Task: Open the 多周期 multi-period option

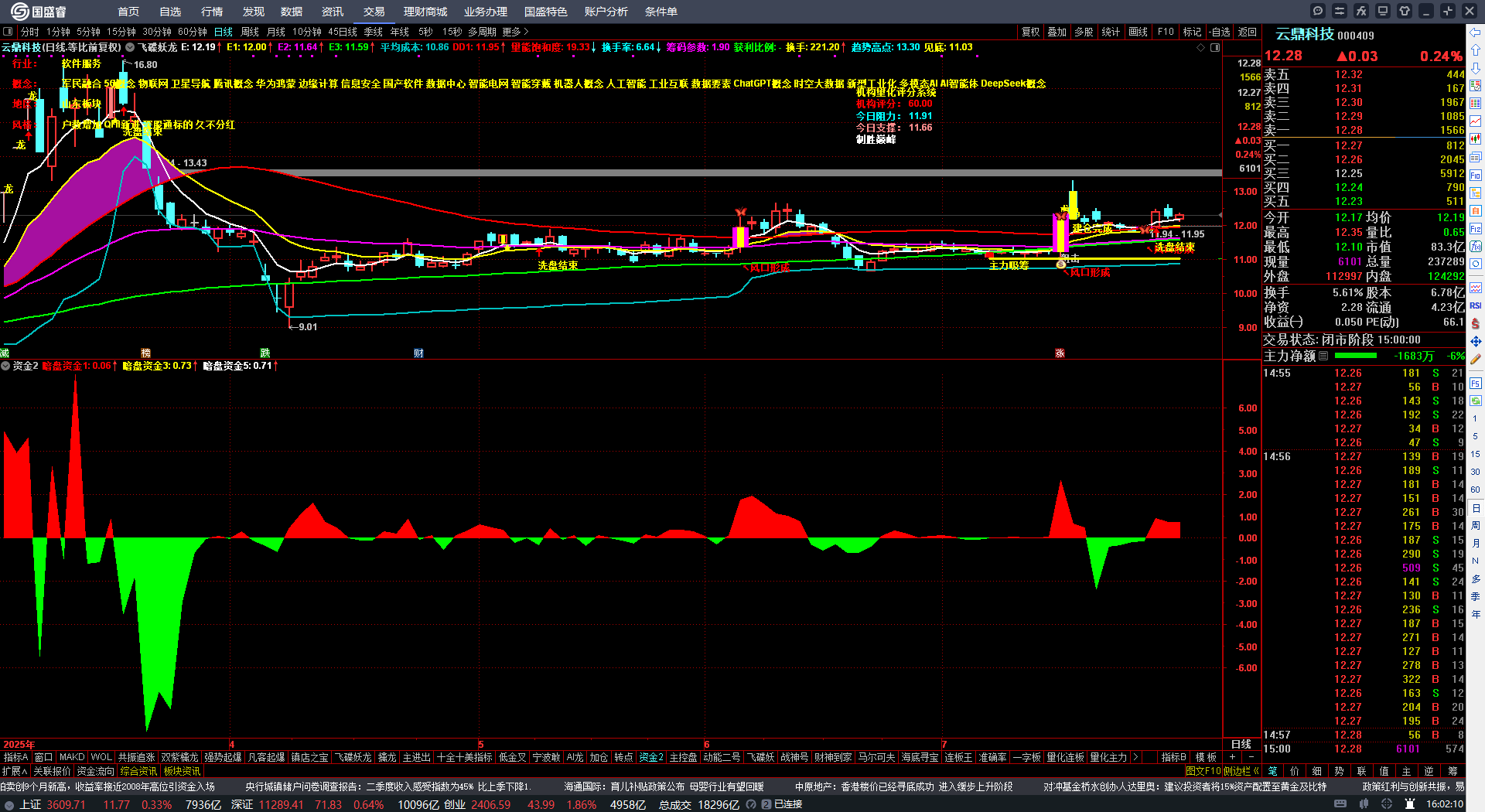Action: [482, 32]
